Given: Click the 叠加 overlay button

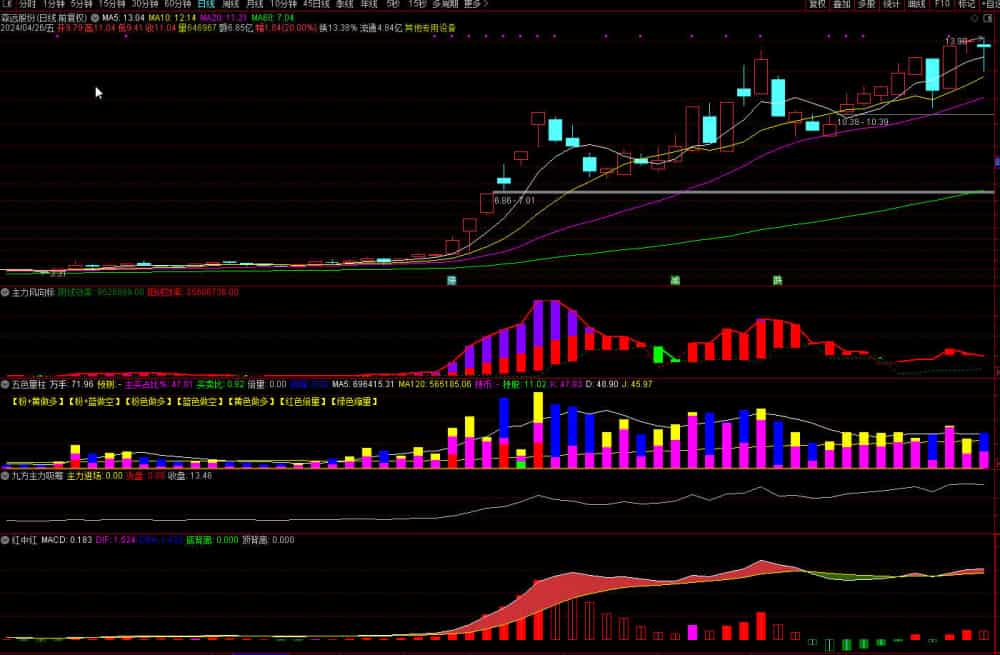Looking at the screenshot, I should pyautogui.click(x=842, y=4).
